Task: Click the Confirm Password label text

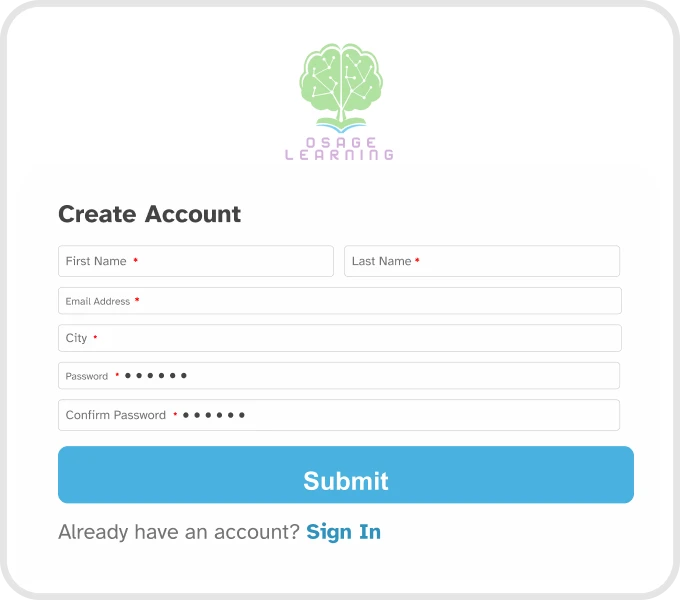Action: pyautogui.click(x=116, y=415)
